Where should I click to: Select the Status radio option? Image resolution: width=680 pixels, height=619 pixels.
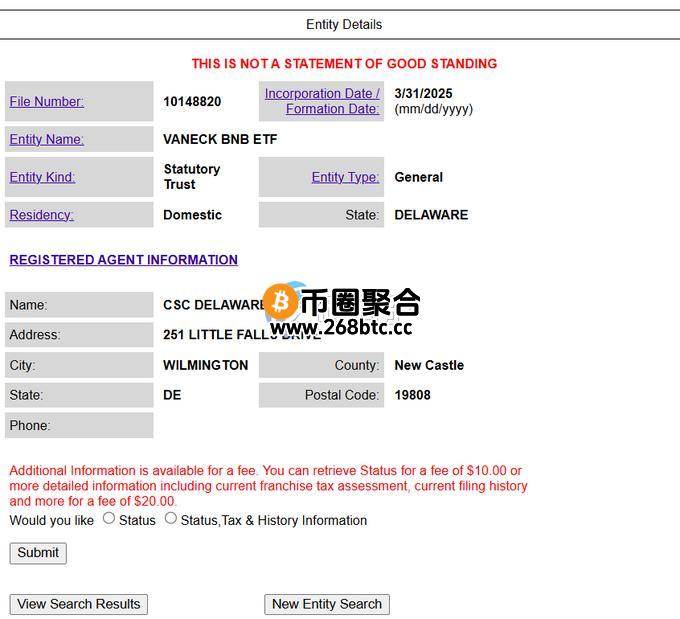click(x=109, y=518)
